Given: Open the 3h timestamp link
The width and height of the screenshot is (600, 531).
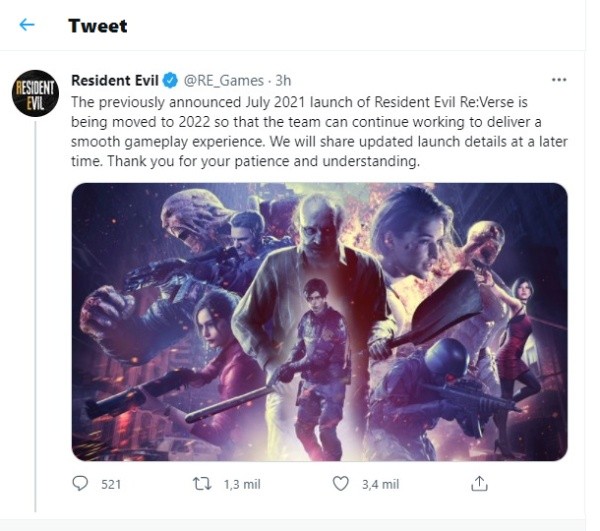Looking at the screenshot, I should point(283,80).
